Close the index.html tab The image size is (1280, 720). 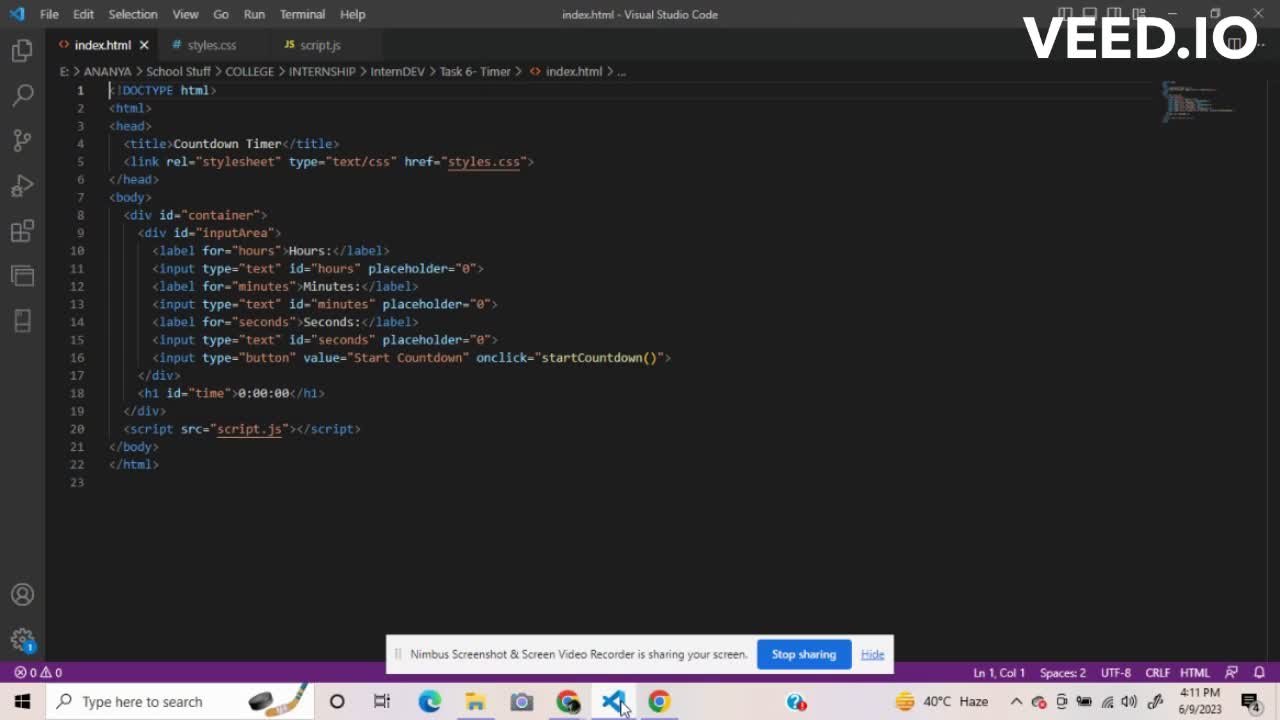(x=144, y=45)
